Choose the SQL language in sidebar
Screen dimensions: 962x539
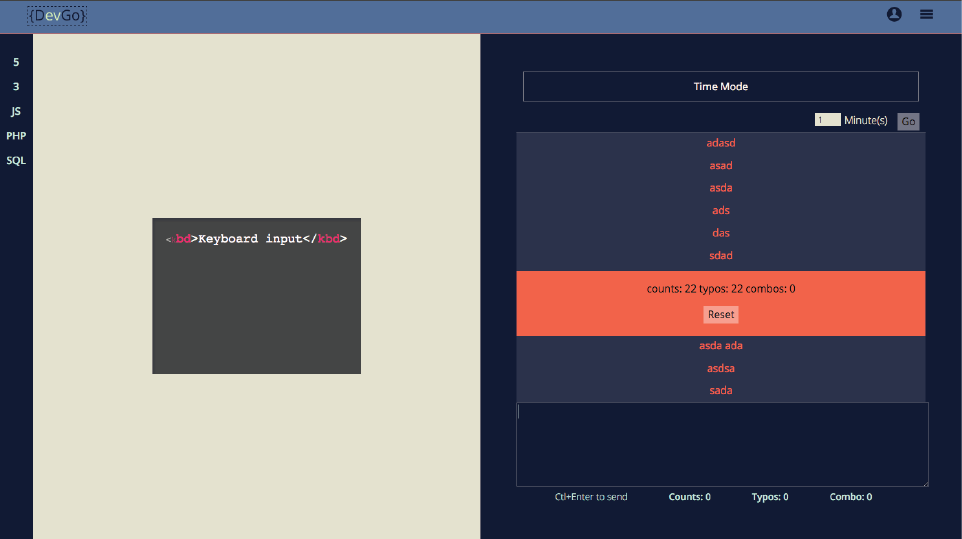(16, 160)
